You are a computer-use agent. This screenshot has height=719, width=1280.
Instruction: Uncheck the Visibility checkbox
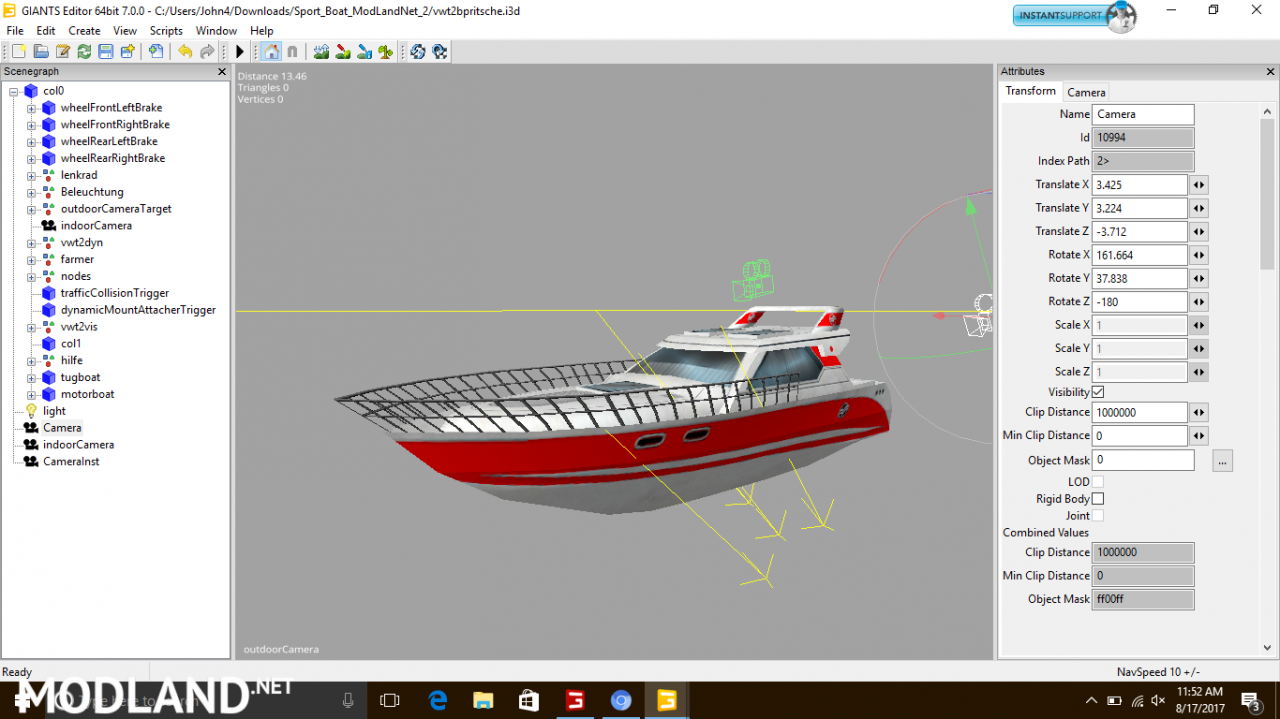click(x=1097, y=392)
